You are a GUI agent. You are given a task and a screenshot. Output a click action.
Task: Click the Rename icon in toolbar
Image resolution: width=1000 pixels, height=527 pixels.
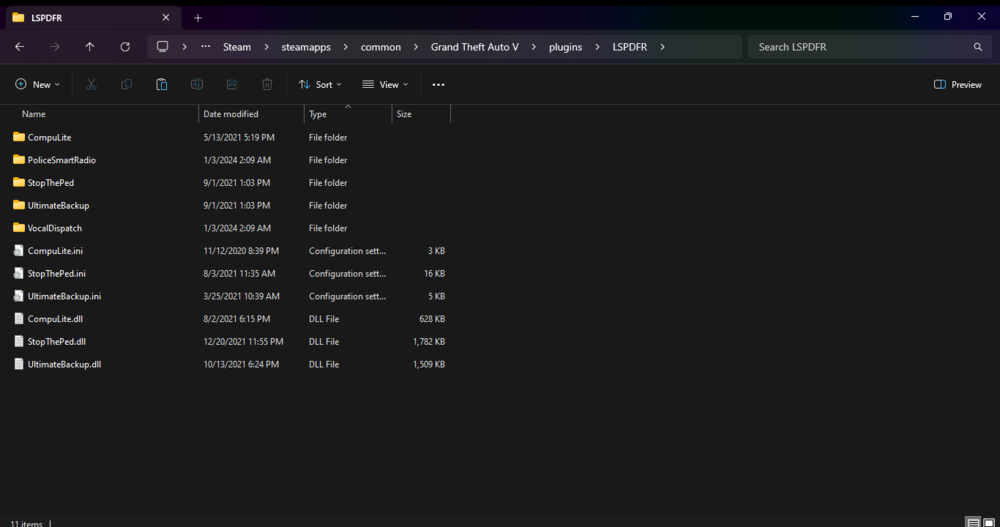[x=197, y=85]
